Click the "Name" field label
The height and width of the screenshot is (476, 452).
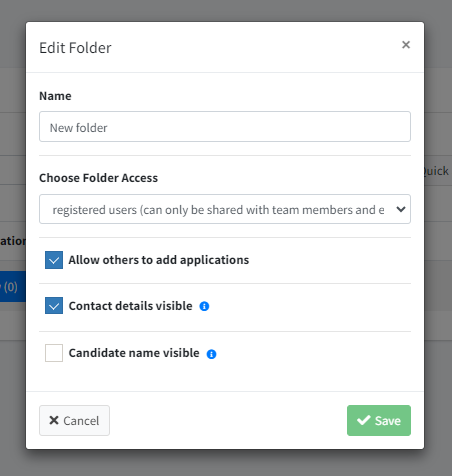(55, 96)
